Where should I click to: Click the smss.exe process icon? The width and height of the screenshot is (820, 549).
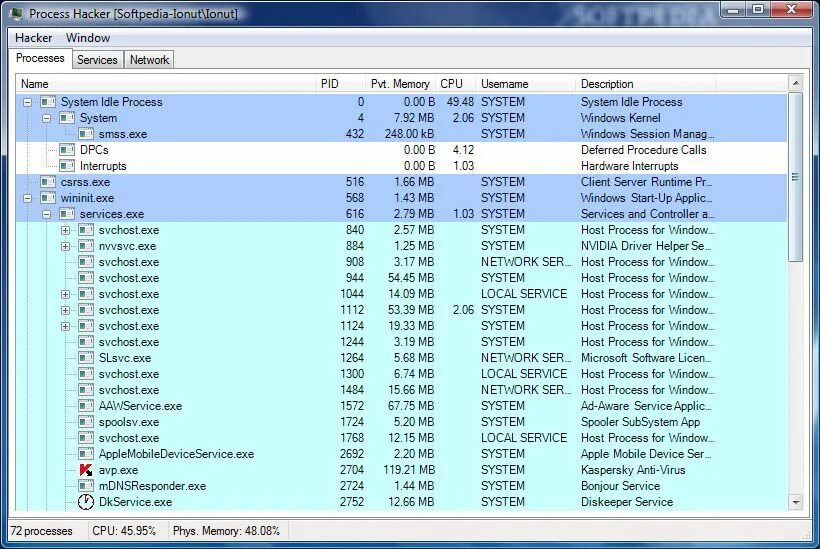coord(86,134)
